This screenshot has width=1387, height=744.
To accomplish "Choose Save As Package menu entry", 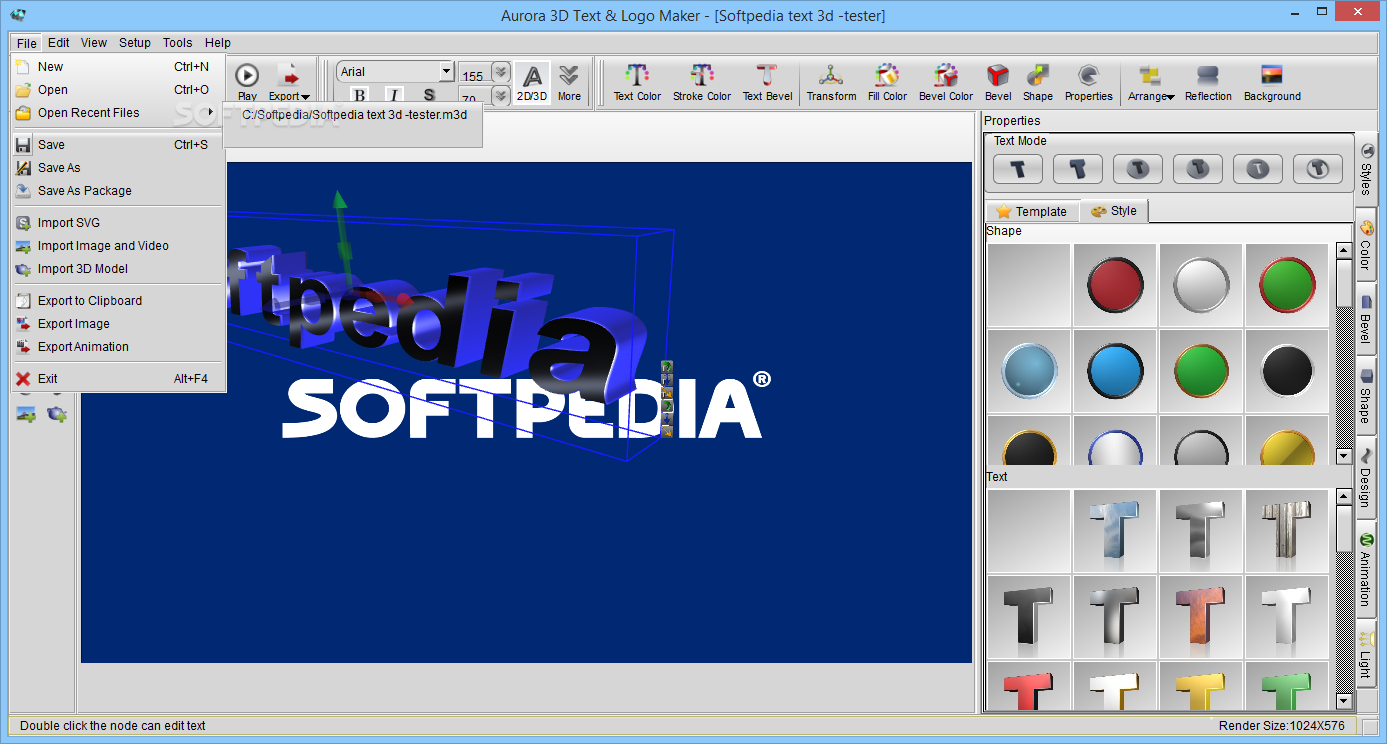I will 118,191.
